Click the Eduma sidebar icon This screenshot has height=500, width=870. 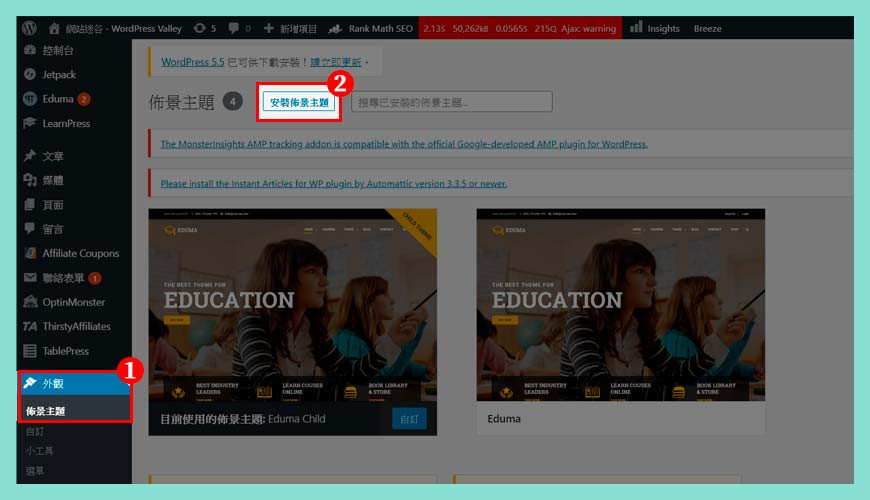30,99
